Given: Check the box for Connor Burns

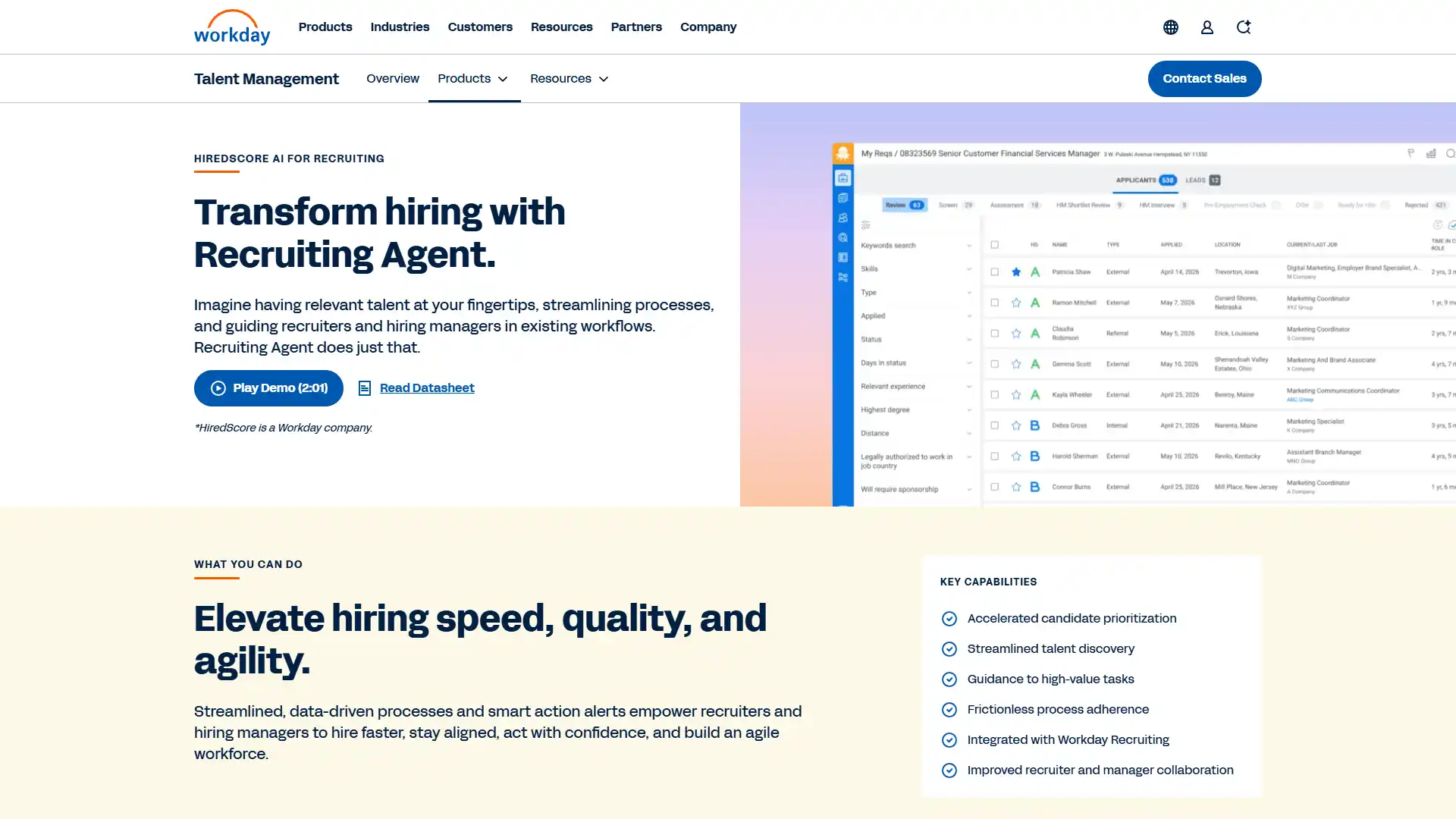Looking at the screenshot, I should click(x=995, y=487).
